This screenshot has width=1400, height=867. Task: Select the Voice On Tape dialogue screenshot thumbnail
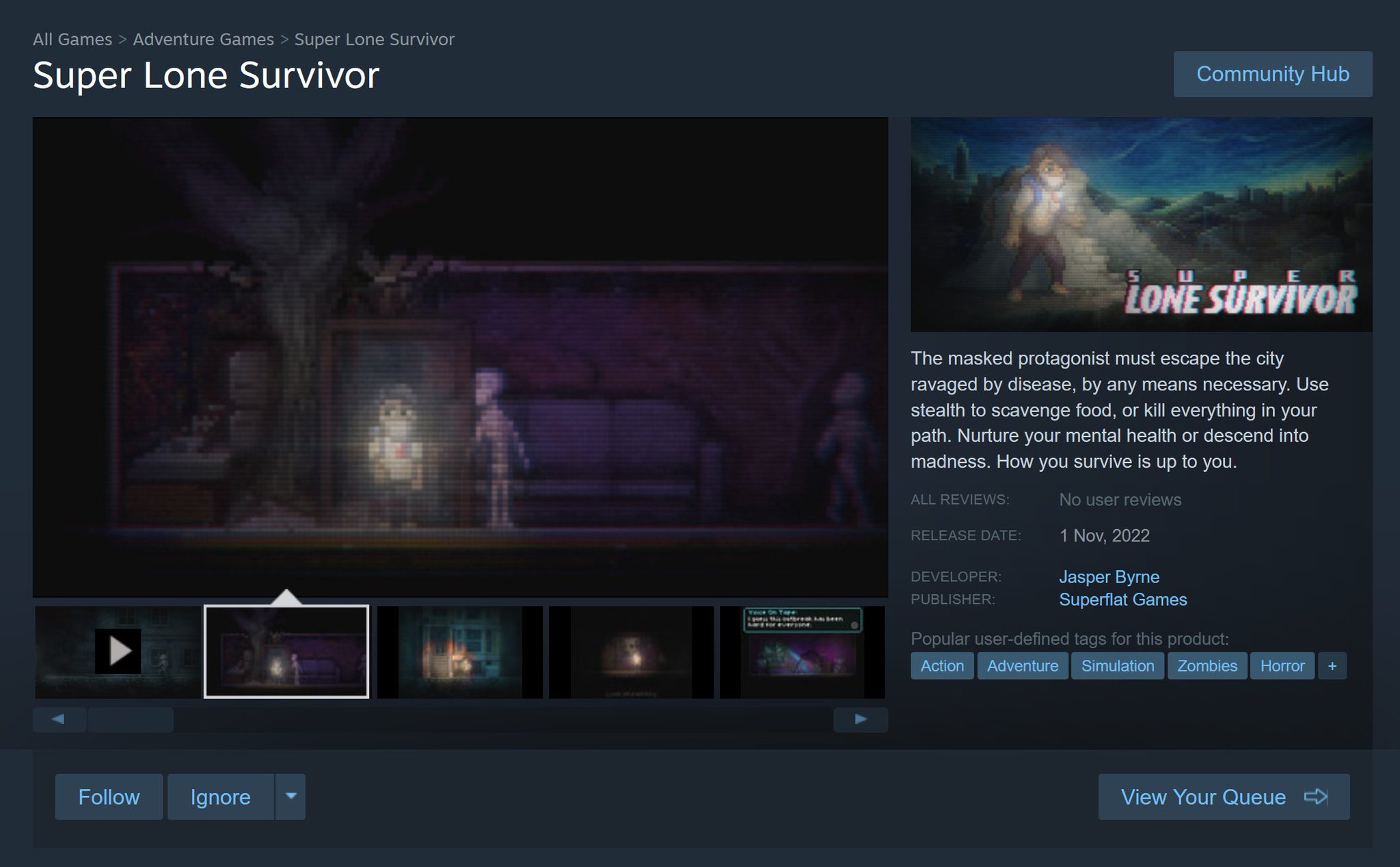tap(803, 652)
